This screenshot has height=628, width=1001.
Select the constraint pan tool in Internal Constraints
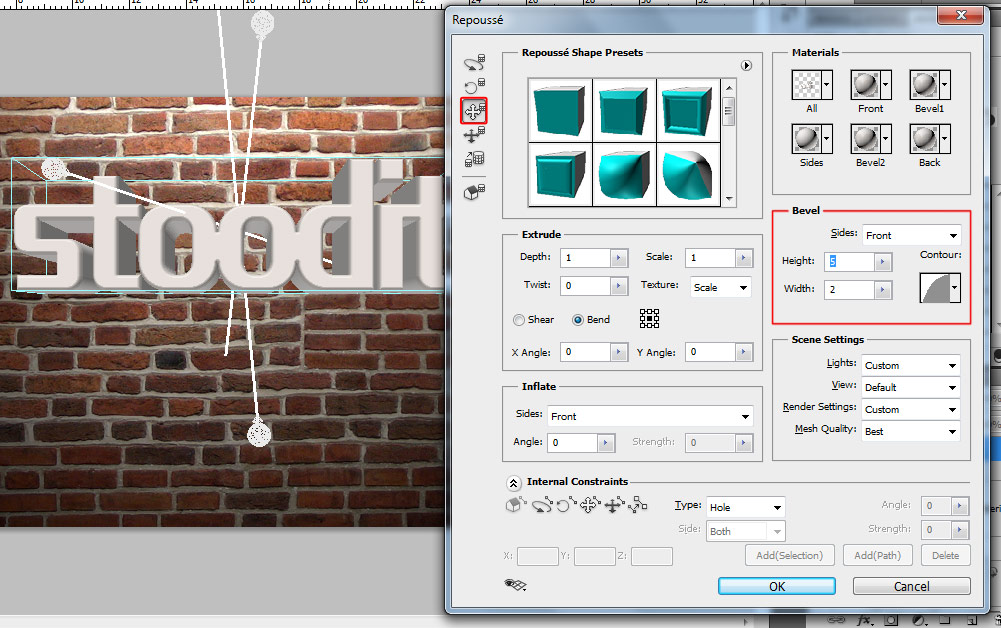coord(590,505)
